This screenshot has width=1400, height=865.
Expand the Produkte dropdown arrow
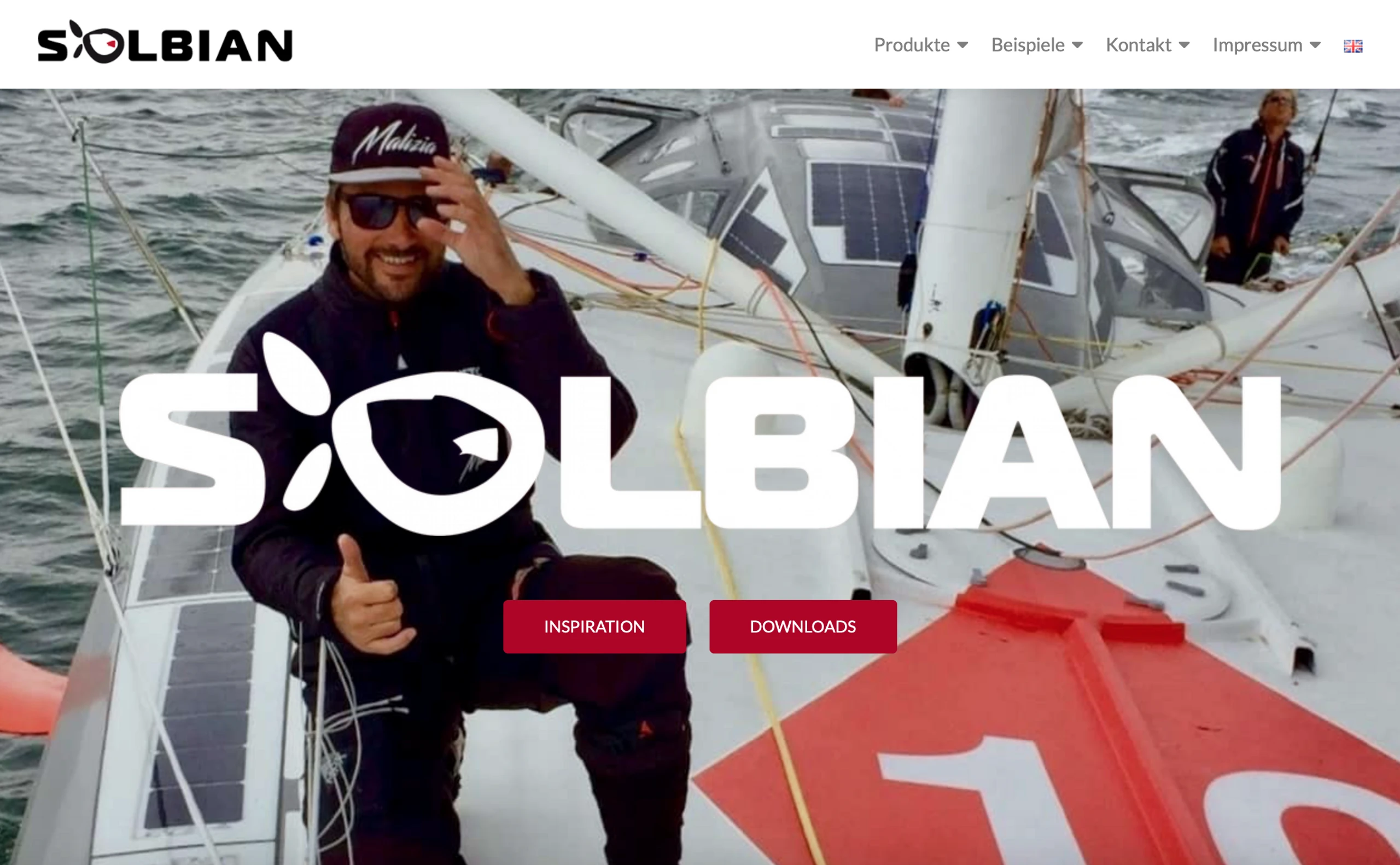coord(962,45)
